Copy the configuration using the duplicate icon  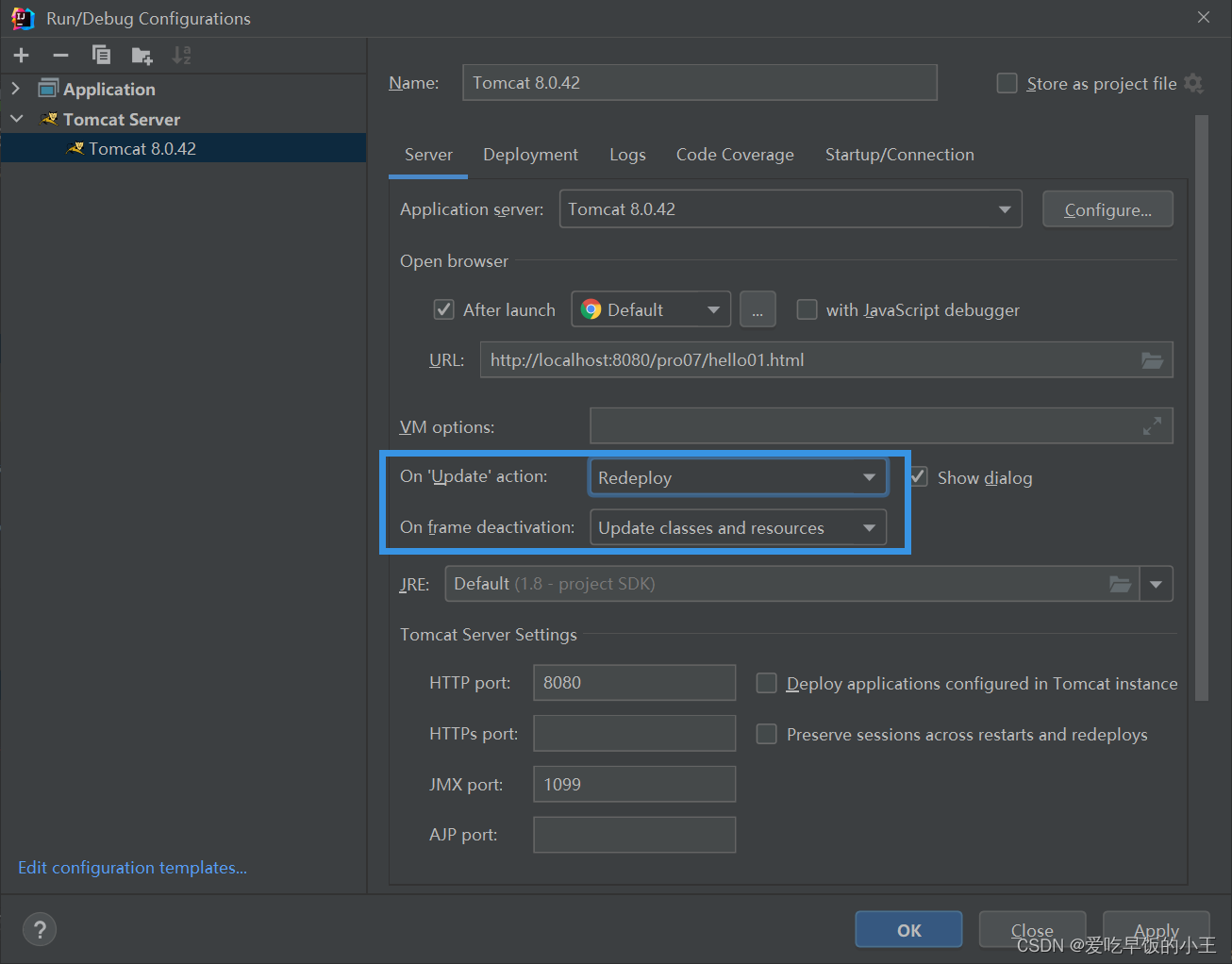pyautogui.click(x=101, y=56)
